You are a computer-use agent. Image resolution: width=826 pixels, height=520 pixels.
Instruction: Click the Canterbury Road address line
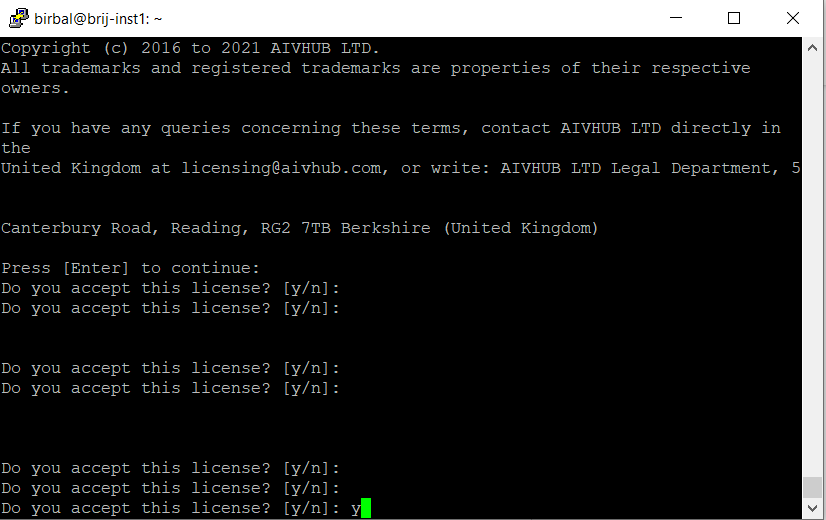(300, 228)
